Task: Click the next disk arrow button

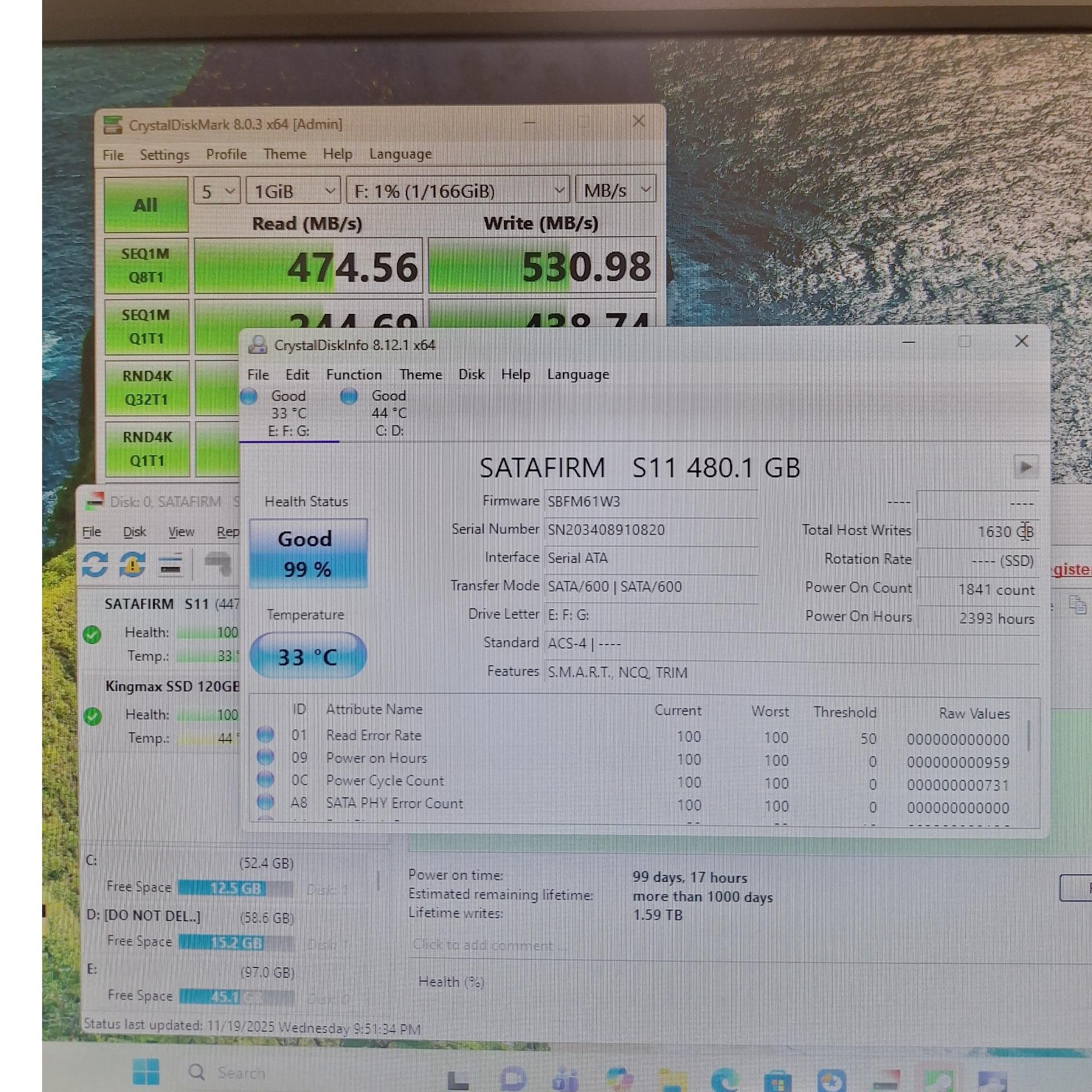Action: [x=1025, y=468]
